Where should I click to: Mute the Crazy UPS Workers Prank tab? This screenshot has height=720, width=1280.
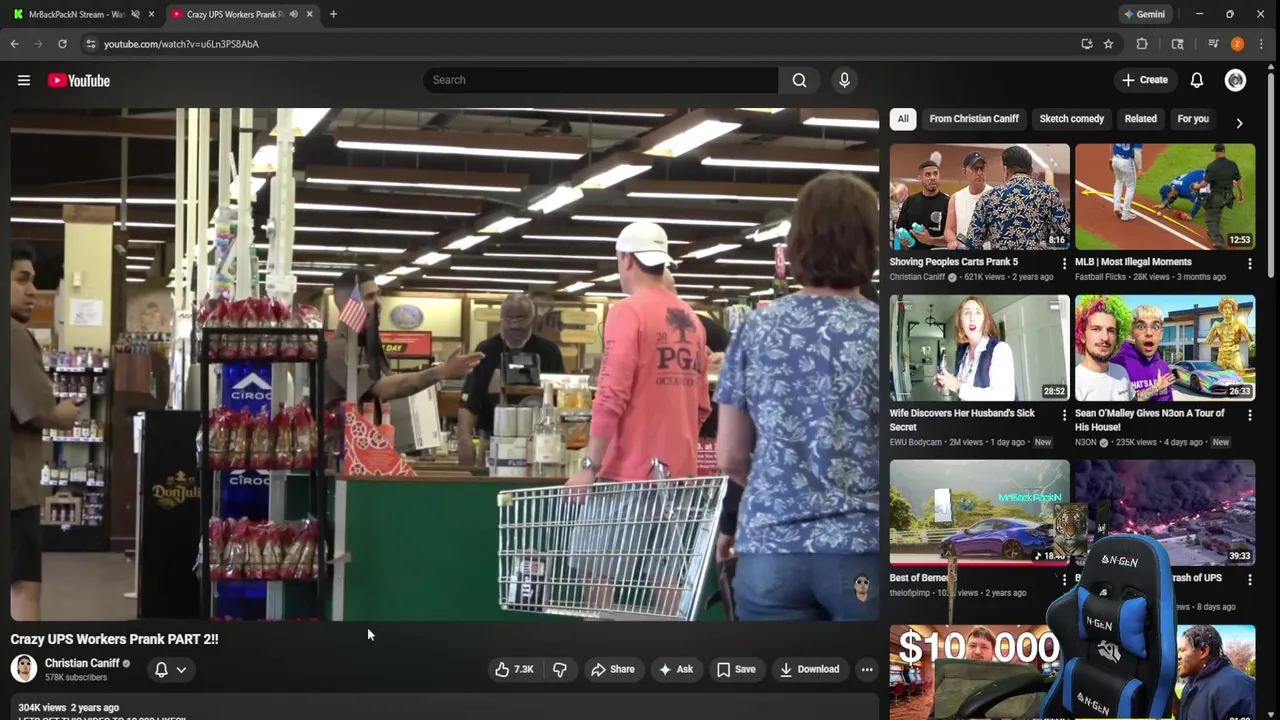[294, 14]
